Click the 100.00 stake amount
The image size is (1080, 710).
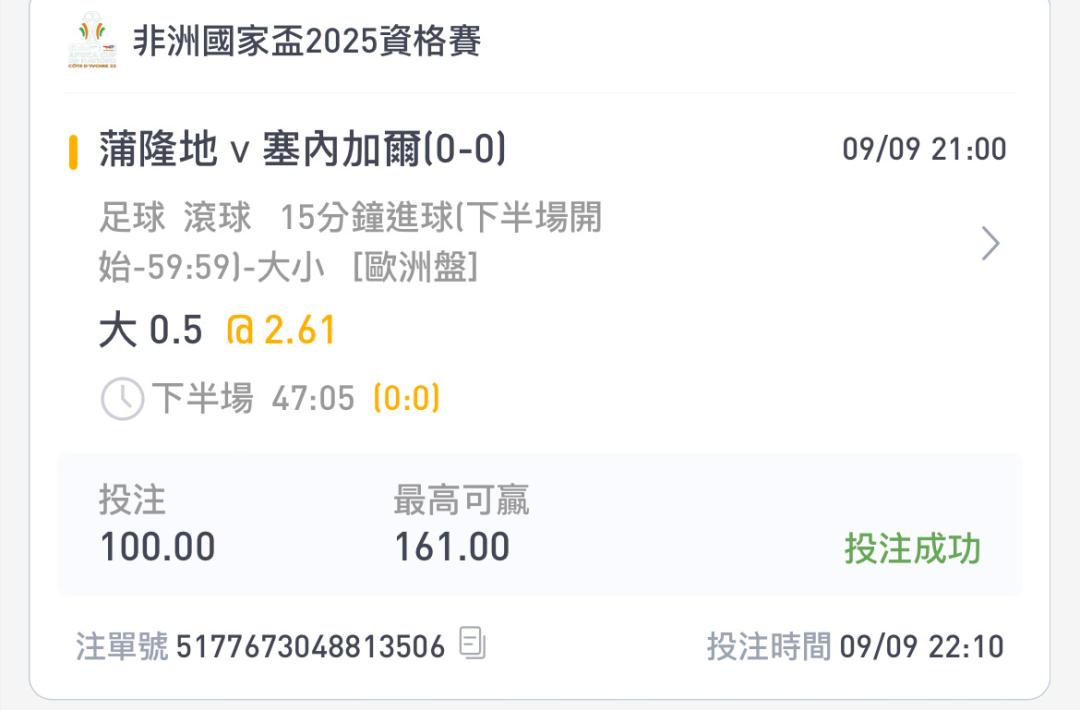tap(157, 547)
